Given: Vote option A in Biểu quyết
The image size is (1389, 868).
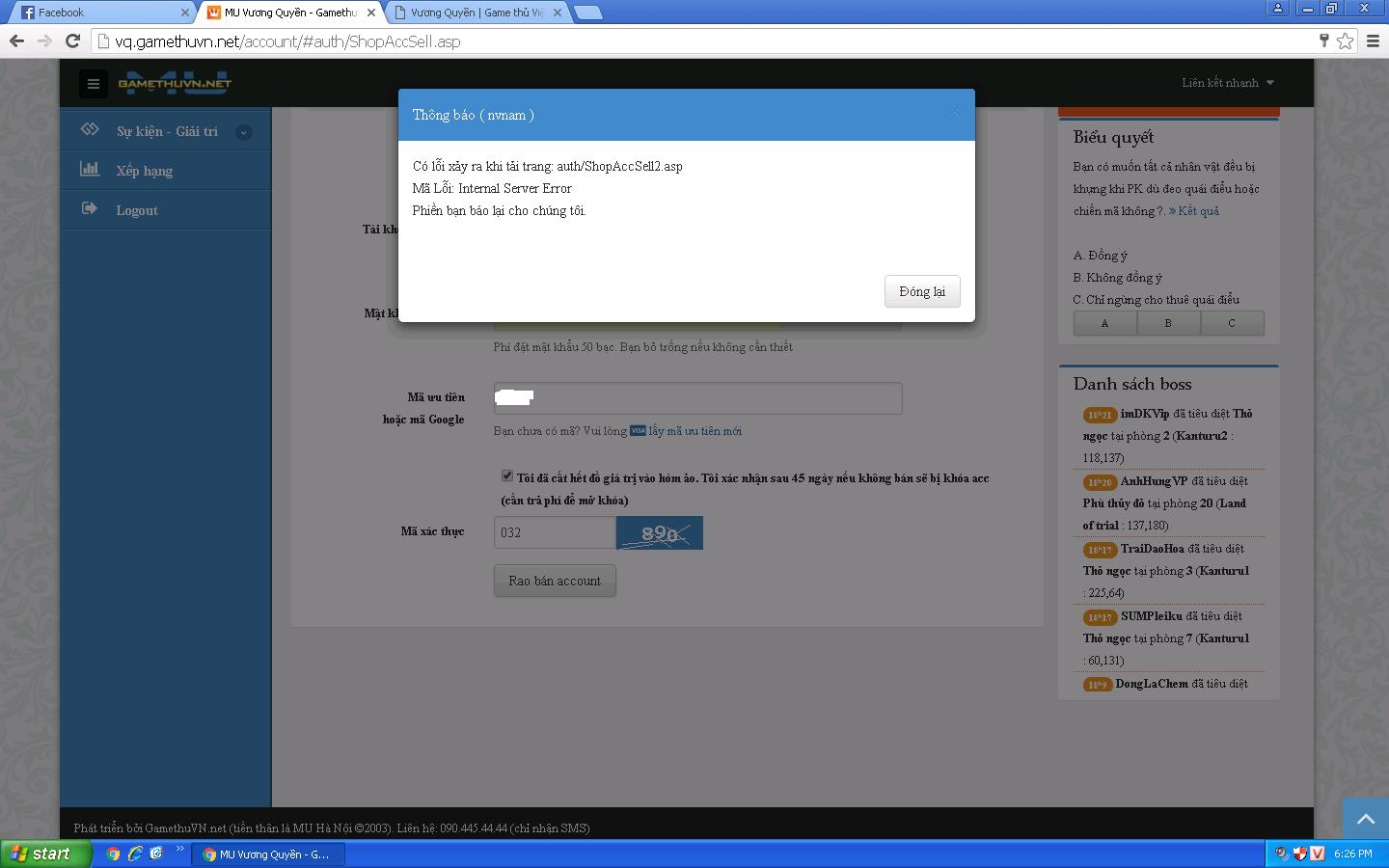Looking at the screenshot, I should tap(1104, 323).
